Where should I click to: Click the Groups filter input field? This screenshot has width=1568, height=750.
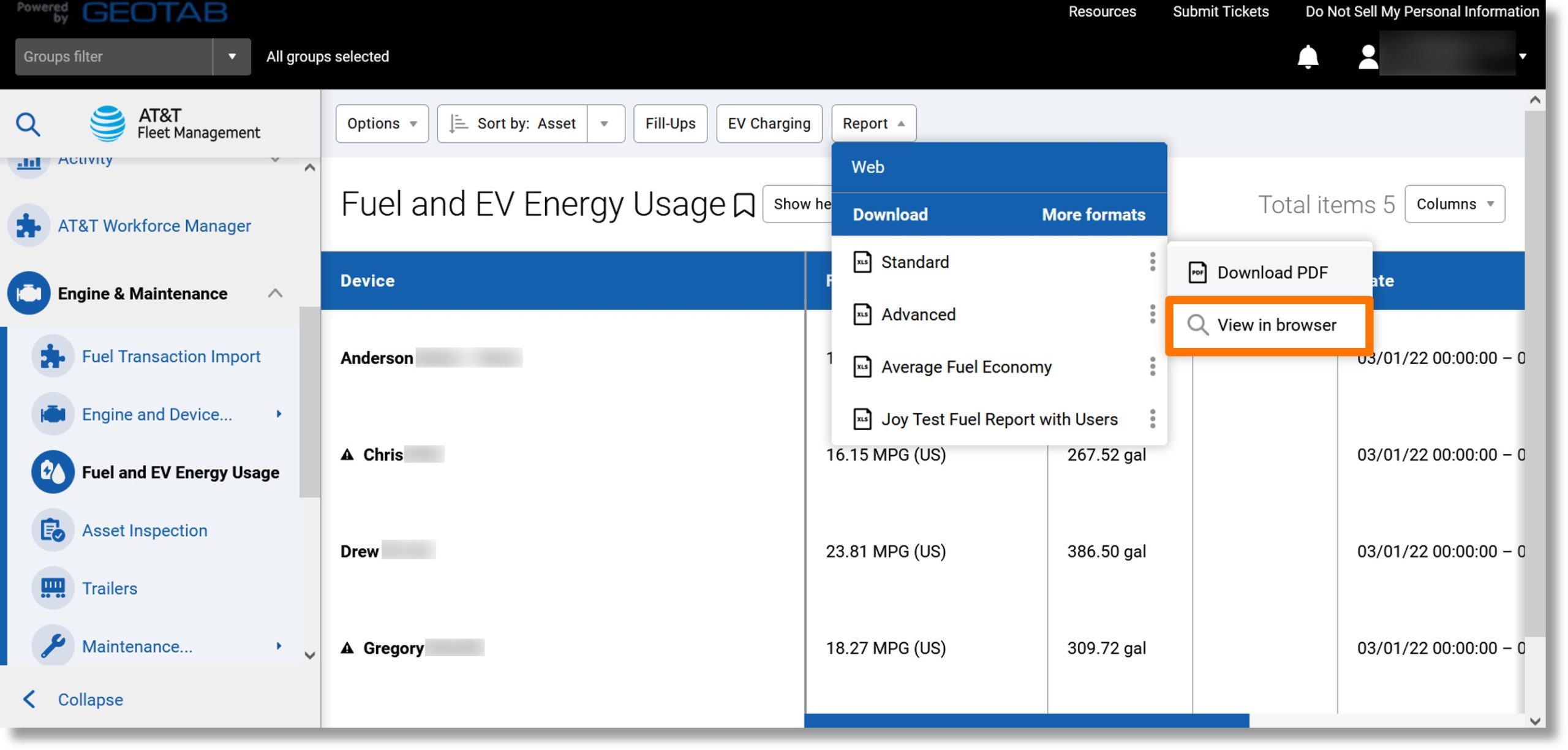click(114, 57)
